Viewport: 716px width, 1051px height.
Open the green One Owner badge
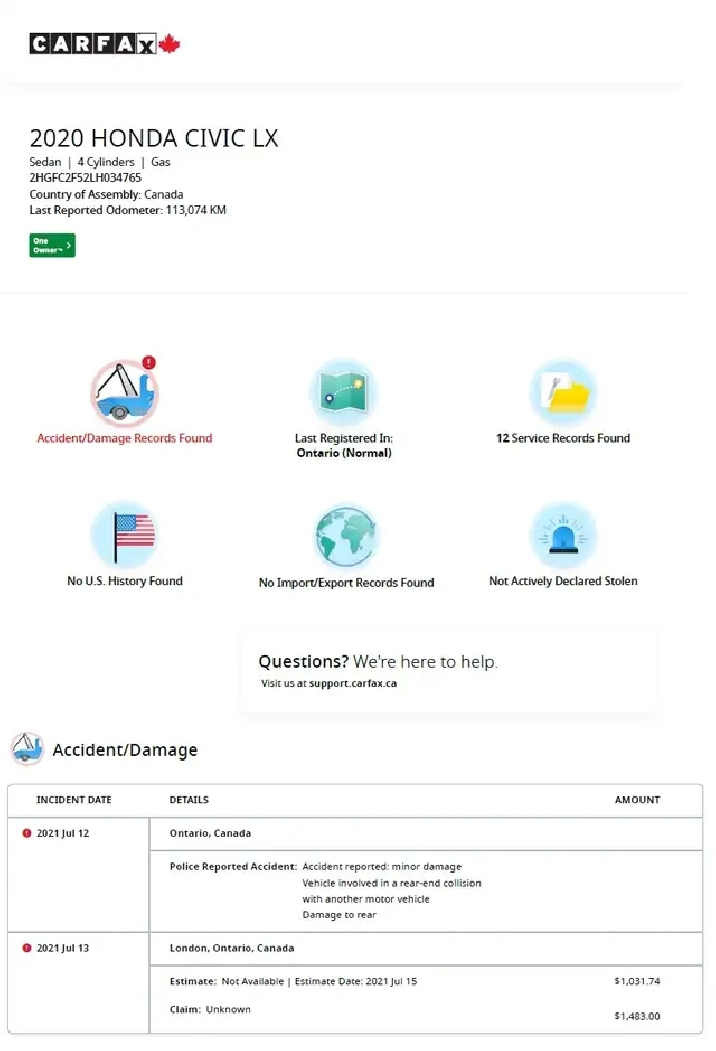52,245
